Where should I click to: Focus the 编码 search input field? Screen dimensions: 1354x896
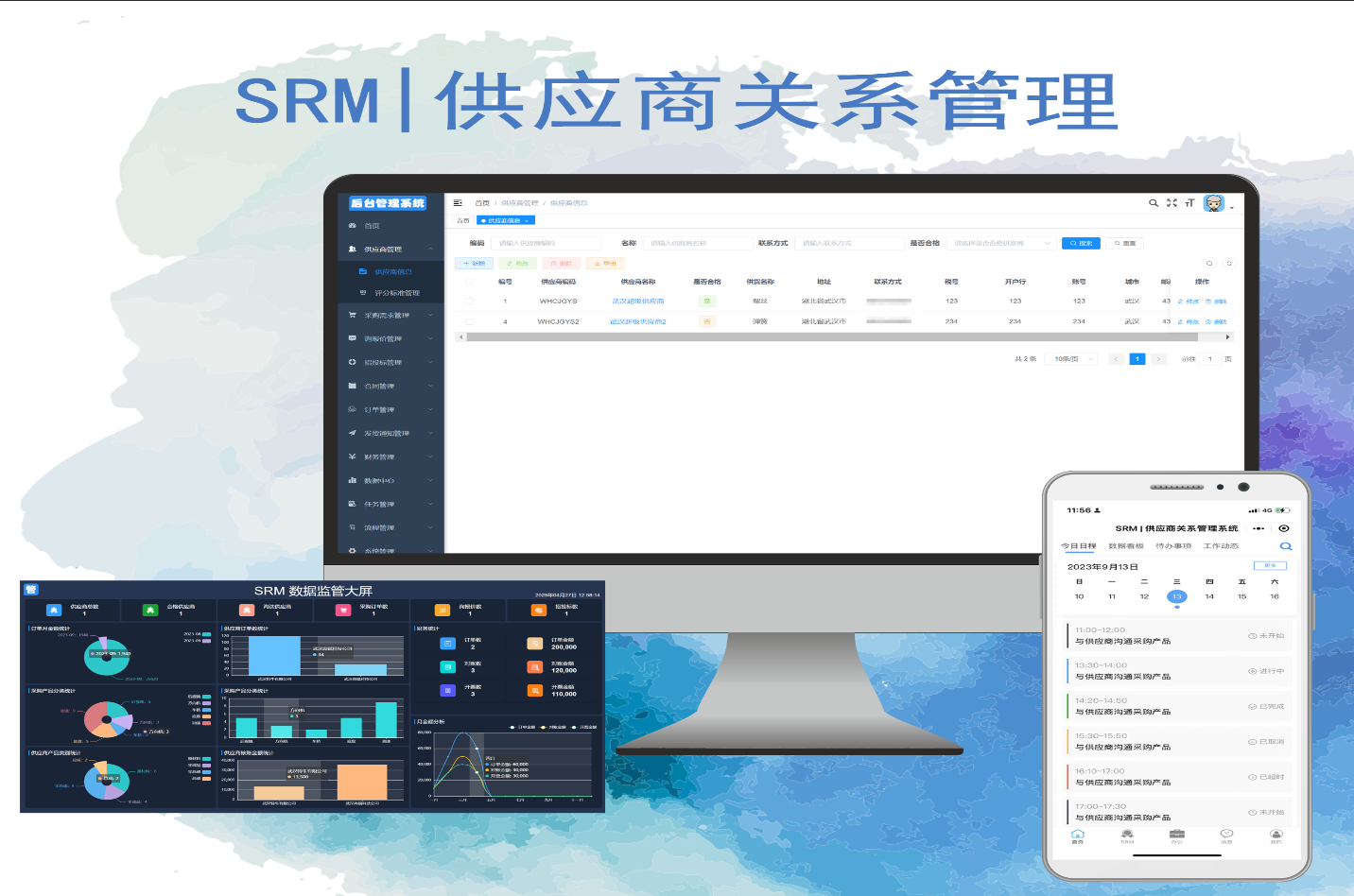pyautogui.click(x=547, y=244)
